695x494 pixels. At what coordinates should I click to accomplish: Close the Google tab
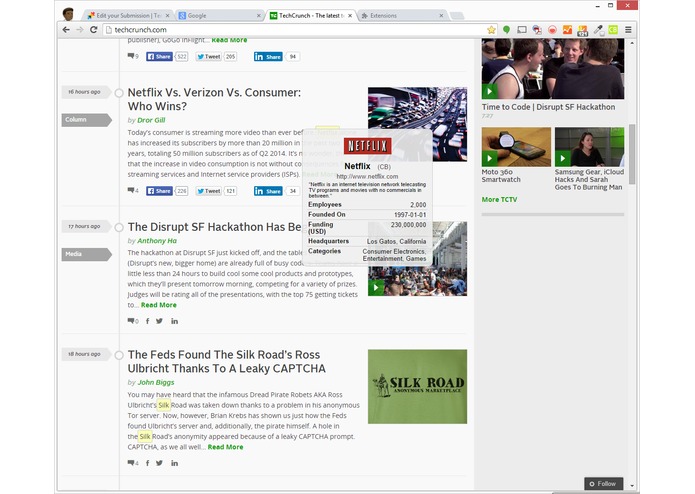coord(259,16)
